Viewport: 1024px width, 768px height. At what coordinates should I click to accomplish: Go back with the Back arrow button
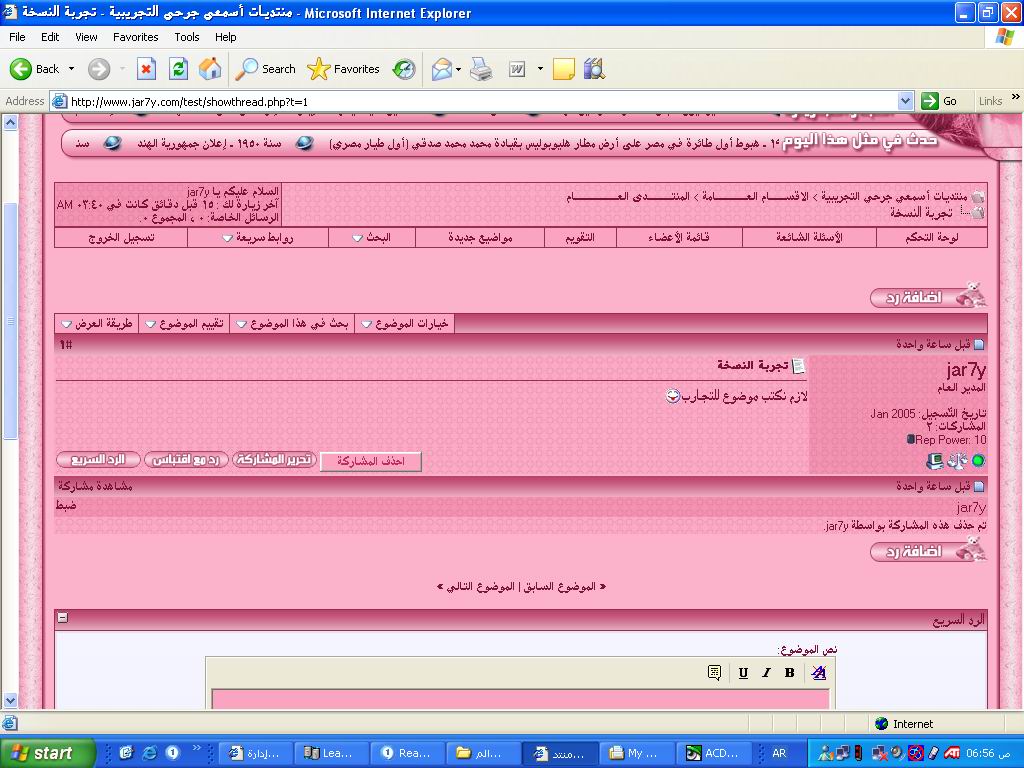click(35, 69)
